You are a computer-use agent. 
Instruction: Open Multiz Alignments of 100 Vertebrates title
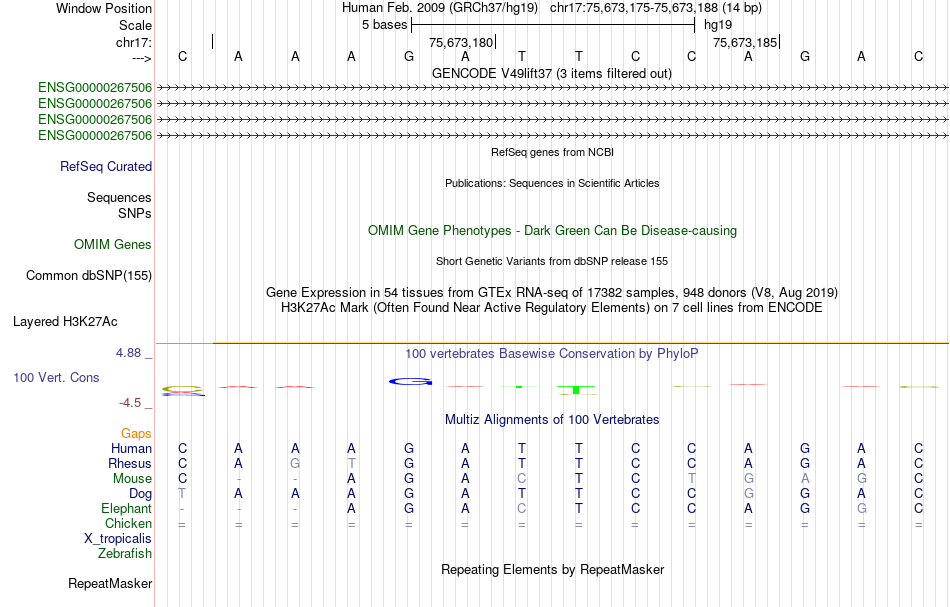[552, 420]
